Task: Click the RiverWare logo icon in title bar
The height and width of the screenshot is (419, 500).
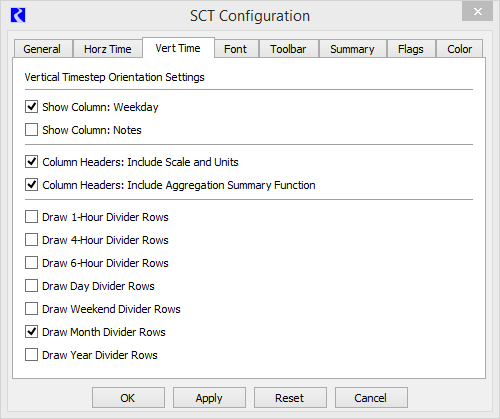Action: [x=18, y=16]
